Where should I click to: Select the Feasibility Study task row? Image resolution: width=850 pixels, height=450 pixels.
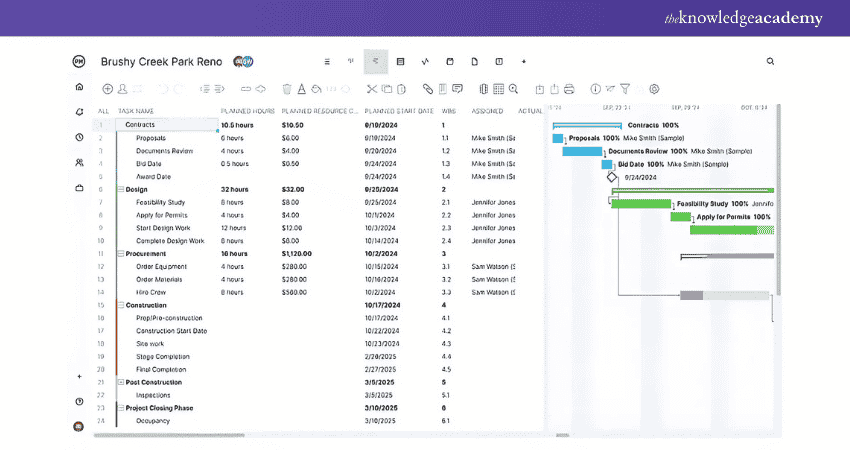(x=160, y=202)
